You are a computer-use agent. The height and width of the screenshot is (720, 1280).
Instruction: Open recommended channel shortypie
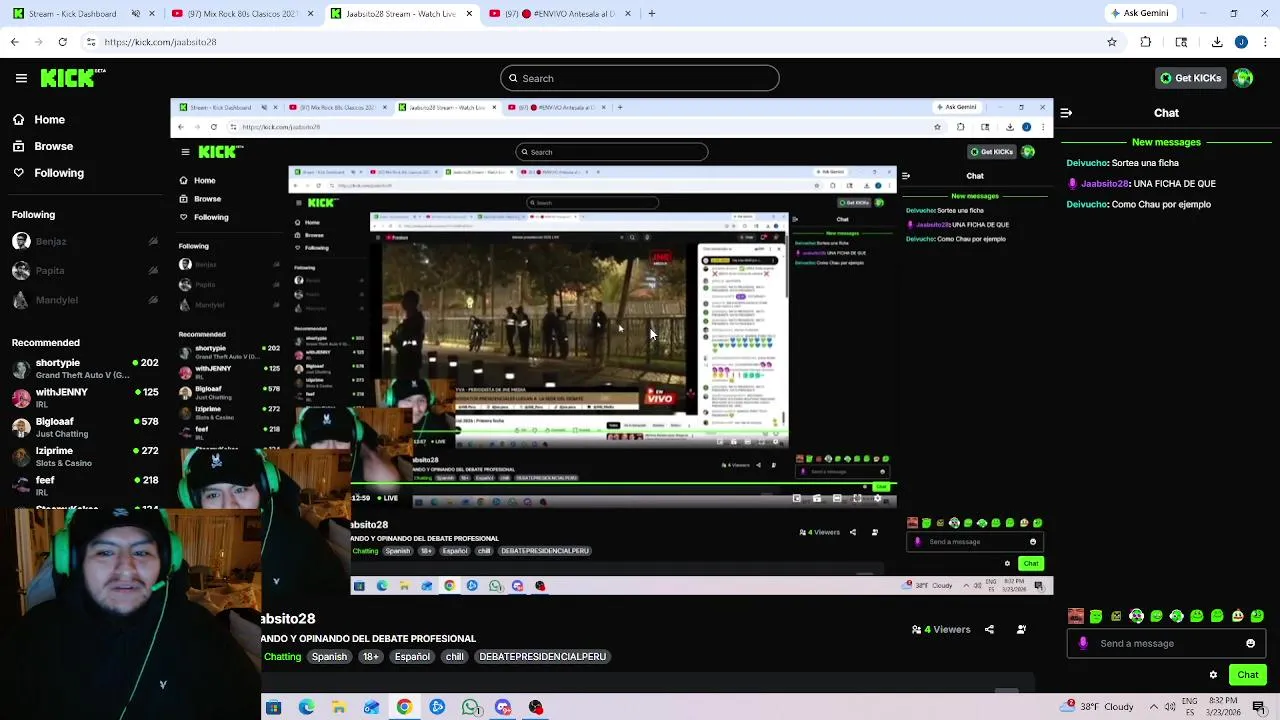click(x=85, y=368)
